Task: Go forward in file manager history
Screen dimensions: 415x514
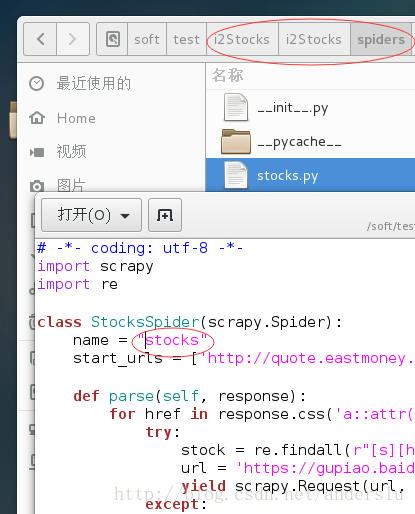Action: [73, 39]
